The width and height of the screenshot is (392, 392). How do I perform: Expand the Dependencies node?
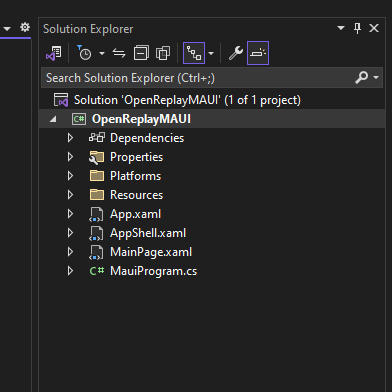70,138
